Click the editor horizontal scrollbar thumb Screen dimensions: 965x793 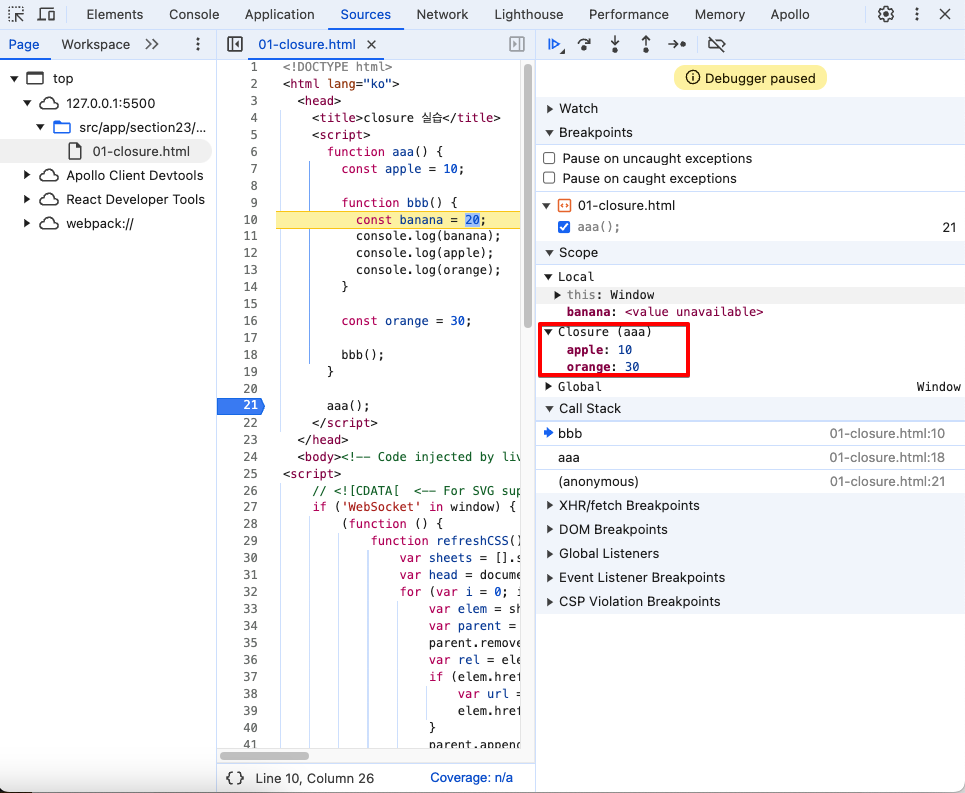click(264, 755)
